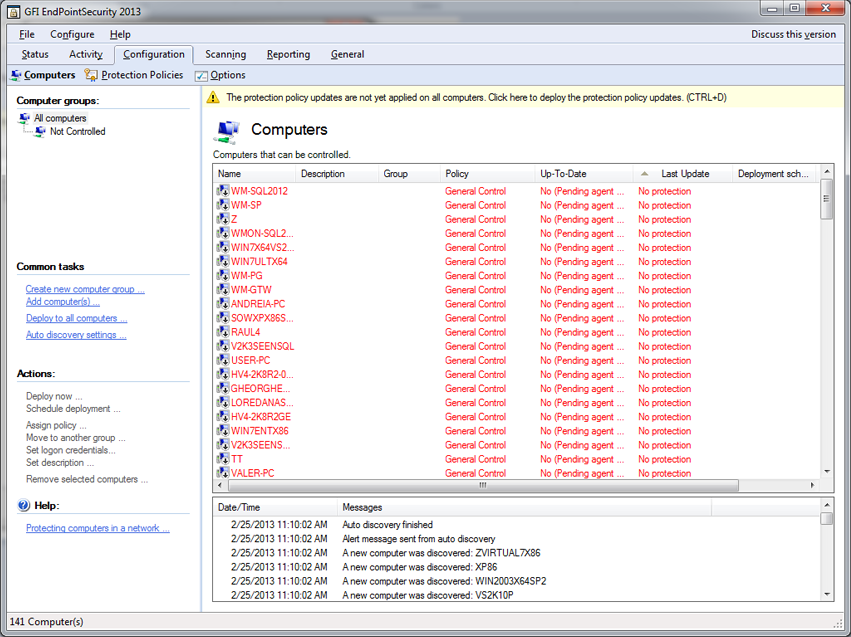Click the WM-PG computer icon
The image size is (851, 637).
[223, 276]
